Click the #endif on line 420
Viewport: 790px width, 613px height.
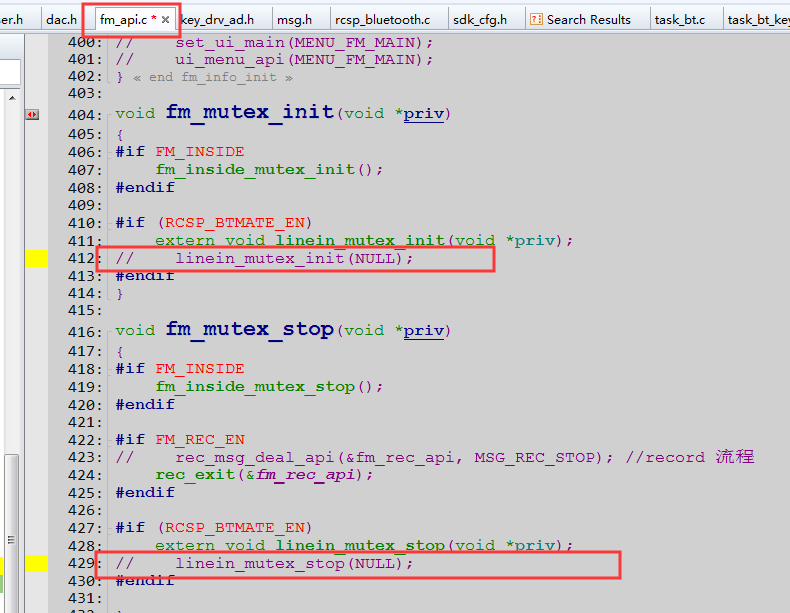pyautogui.click(x=145, y=404)
